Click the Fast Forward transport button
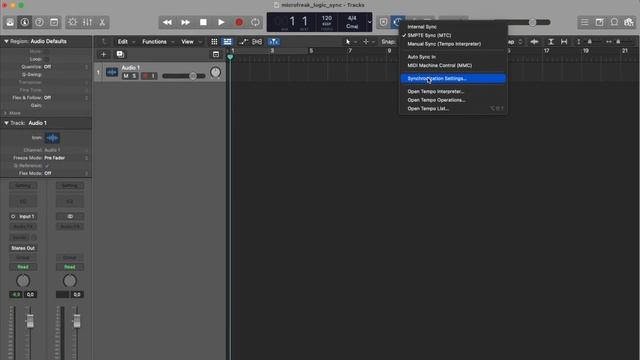640x360 pixels. 185,22
